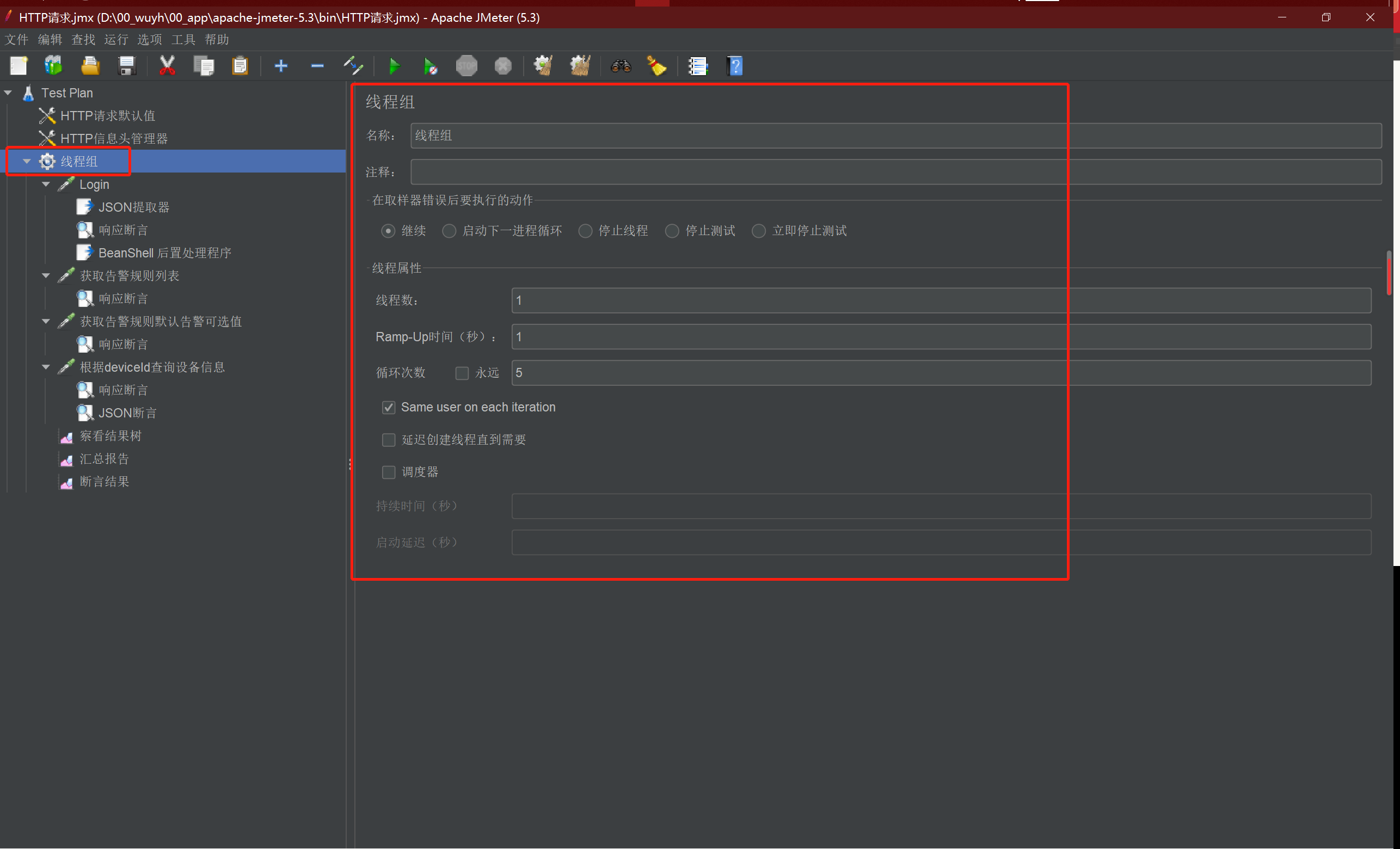Click the blue plus Expand All icon
The height and width of the screenshot is (849, 1400).
click(281, 66)
